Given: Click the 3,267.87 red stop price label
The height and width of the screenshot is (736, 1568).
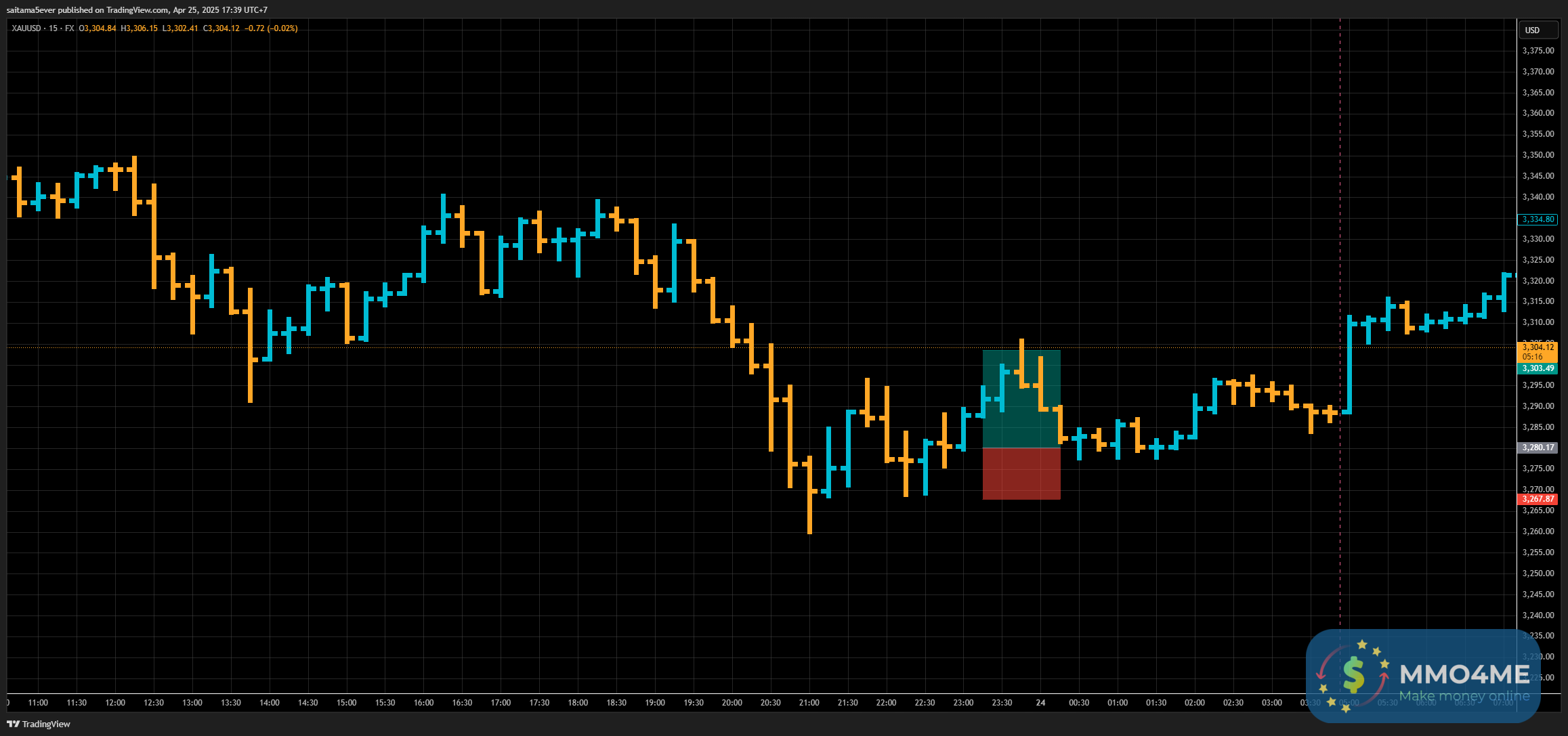Looking at the screenshot, I should point(1538,499).
